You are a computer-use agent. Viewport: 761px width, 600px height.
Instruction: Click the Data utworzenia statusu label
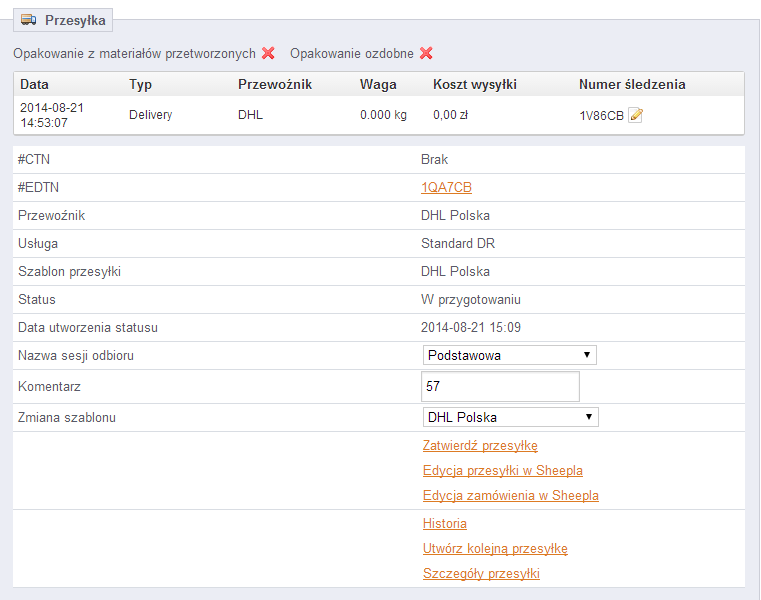coord(88,328)
